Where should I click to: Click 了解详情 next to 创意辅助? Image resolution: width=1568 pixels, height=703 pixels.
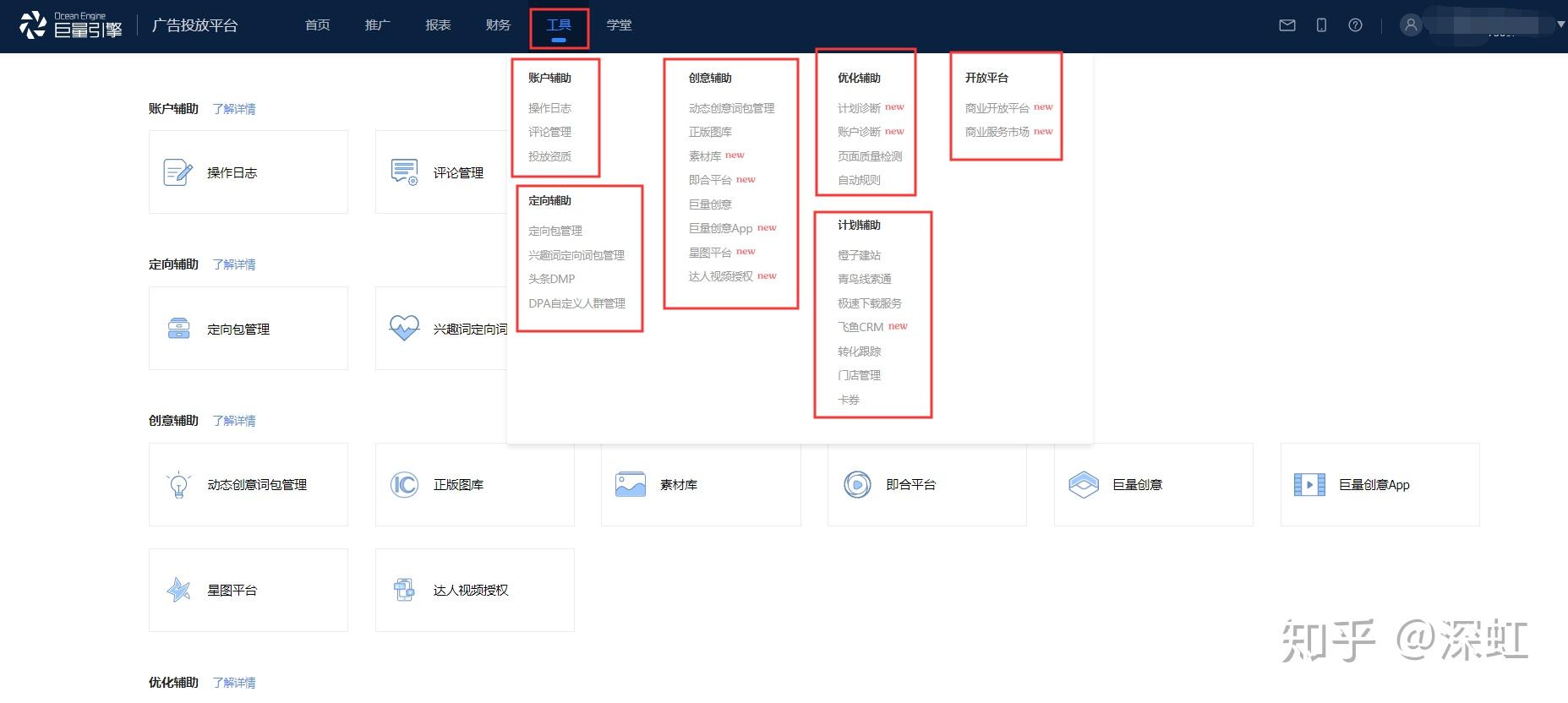point(234,421)
